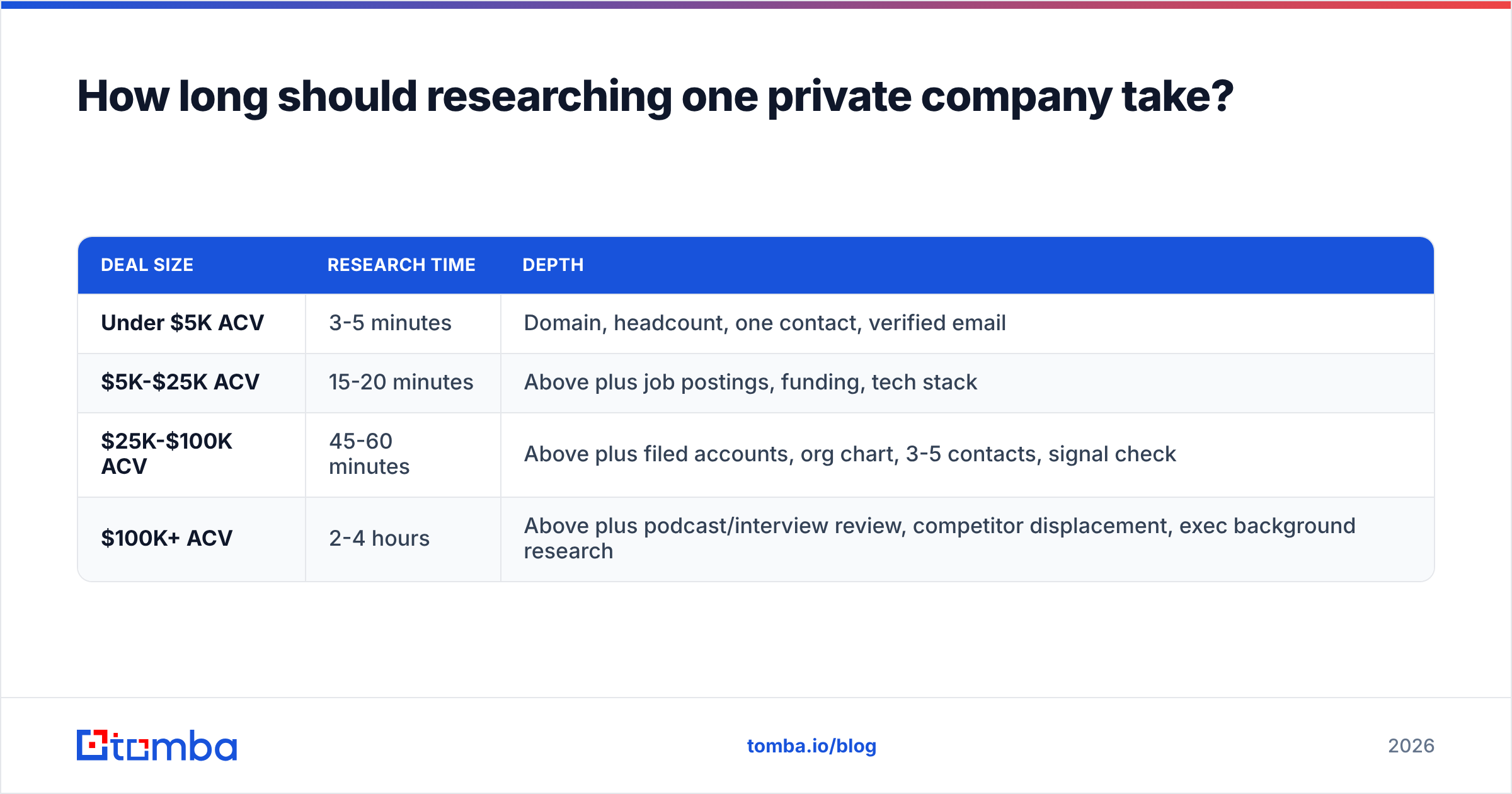Click 'Domain, headcount, one contact, verified email'
Viewport: 1512px width, 794px height.
765,323
